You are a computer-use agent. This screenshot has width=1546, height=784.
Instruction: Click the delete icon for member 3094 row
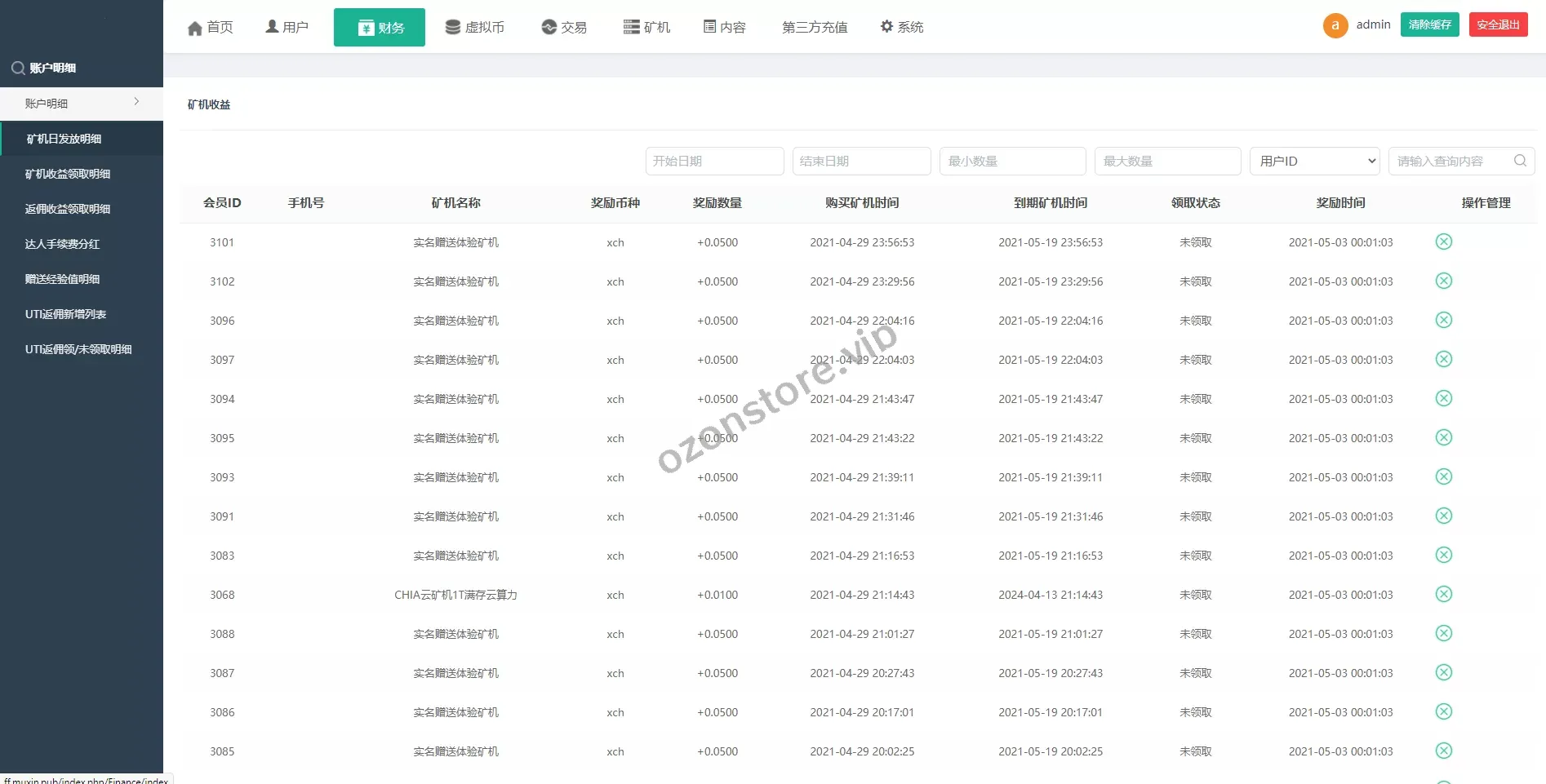[1443, 398]
